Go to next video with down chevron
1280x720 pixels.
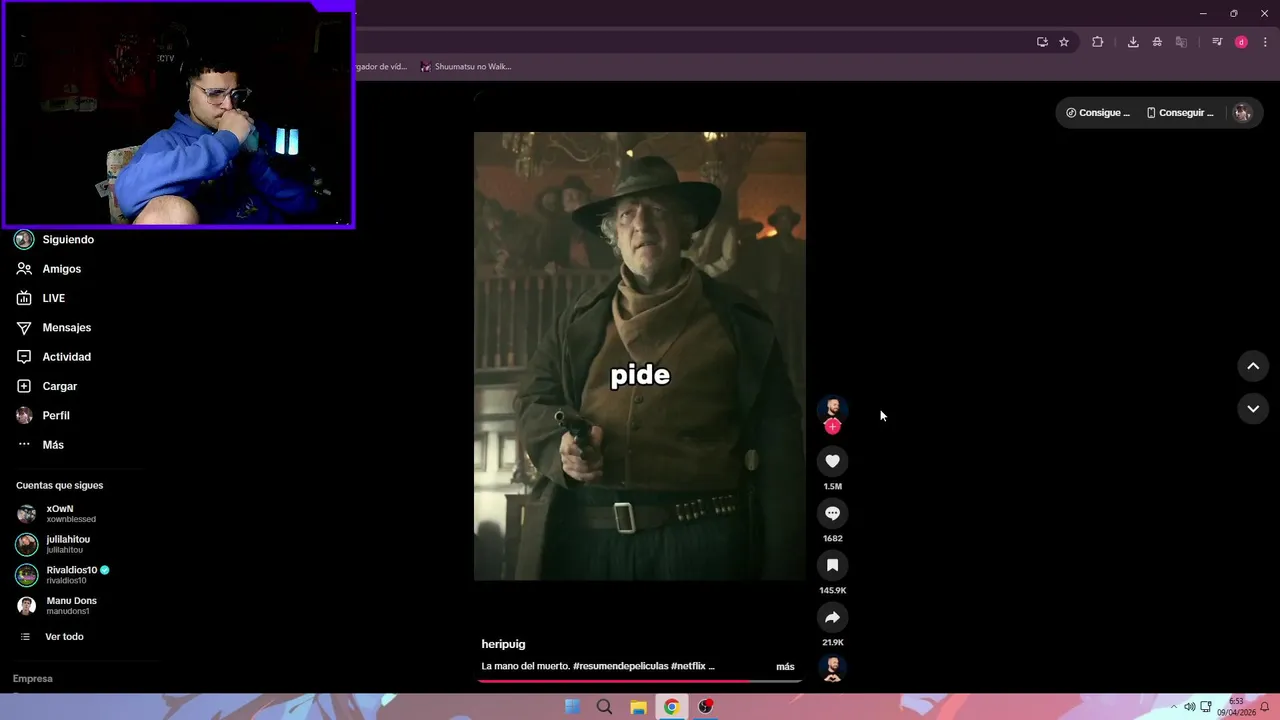click(x=1253, y=409)
